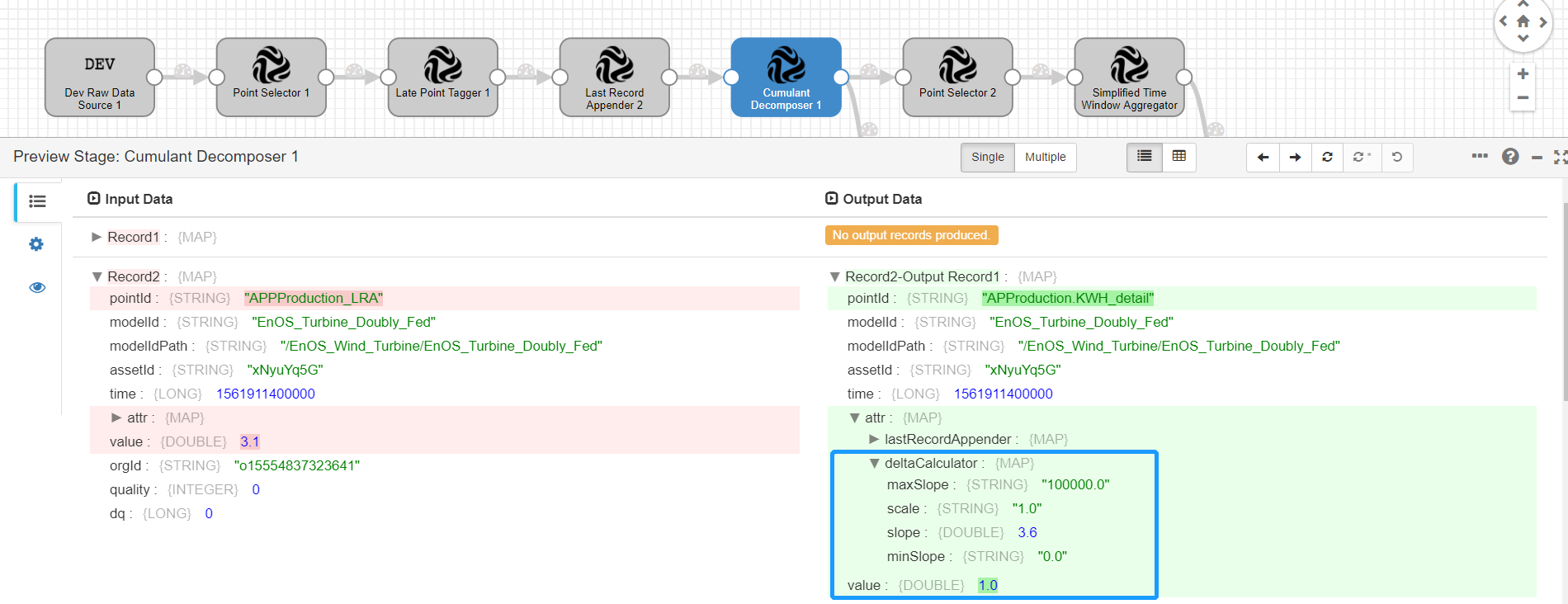Select the Single preview mode tab
The width and height of the screenshot is (1568, 604).
point(987,157)
